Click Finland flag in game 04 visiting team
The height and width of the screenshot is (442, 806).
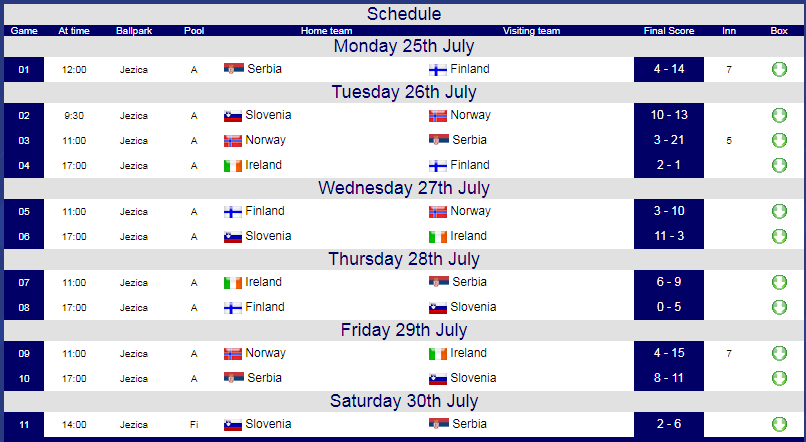point(437,165)
